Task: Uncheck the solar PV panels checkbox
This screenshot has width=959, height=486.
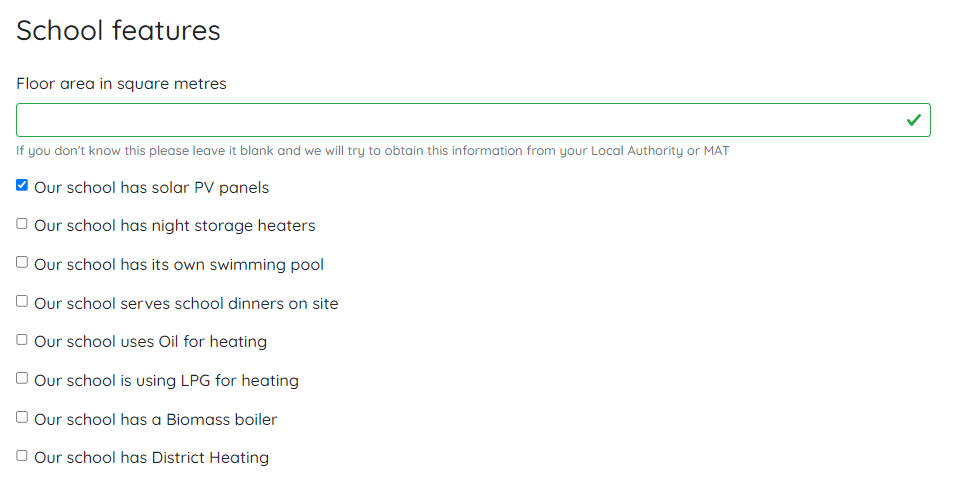Action: tap(22, 185)
